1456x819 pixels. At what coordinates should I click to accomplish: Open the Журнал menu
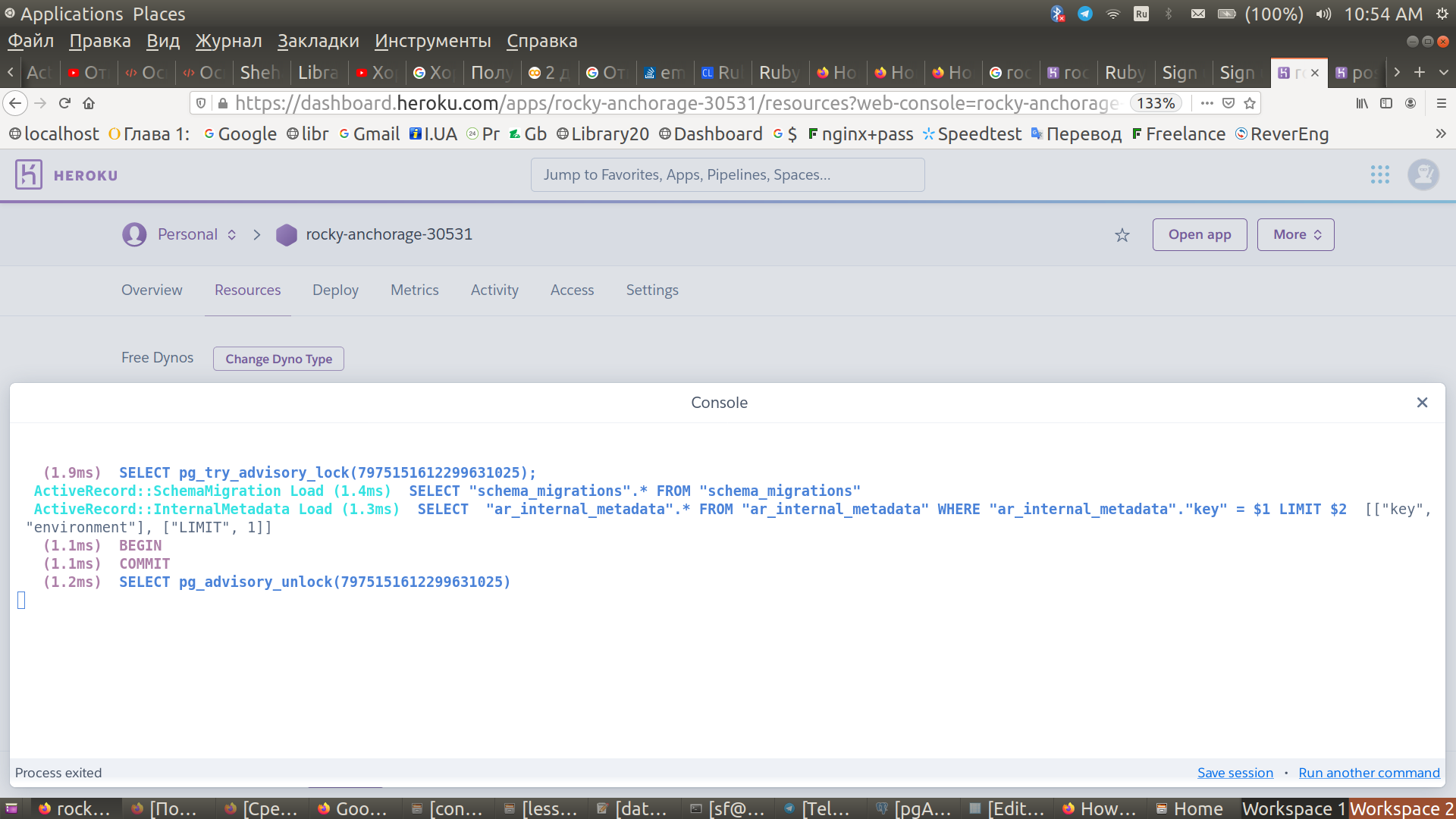click(x=228, y=41)
